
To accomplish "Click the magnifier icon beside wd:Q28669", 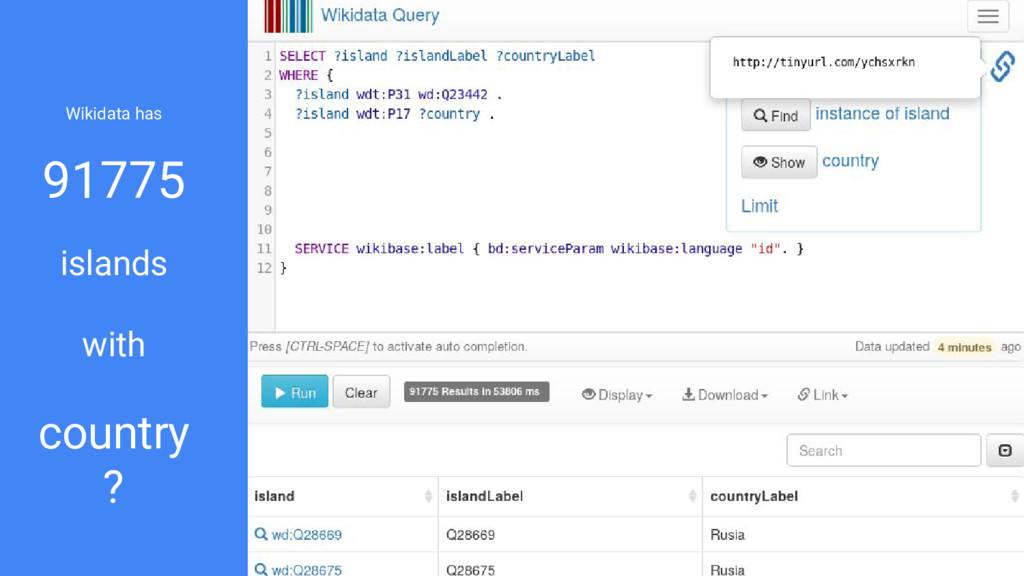I will [261, 534].
